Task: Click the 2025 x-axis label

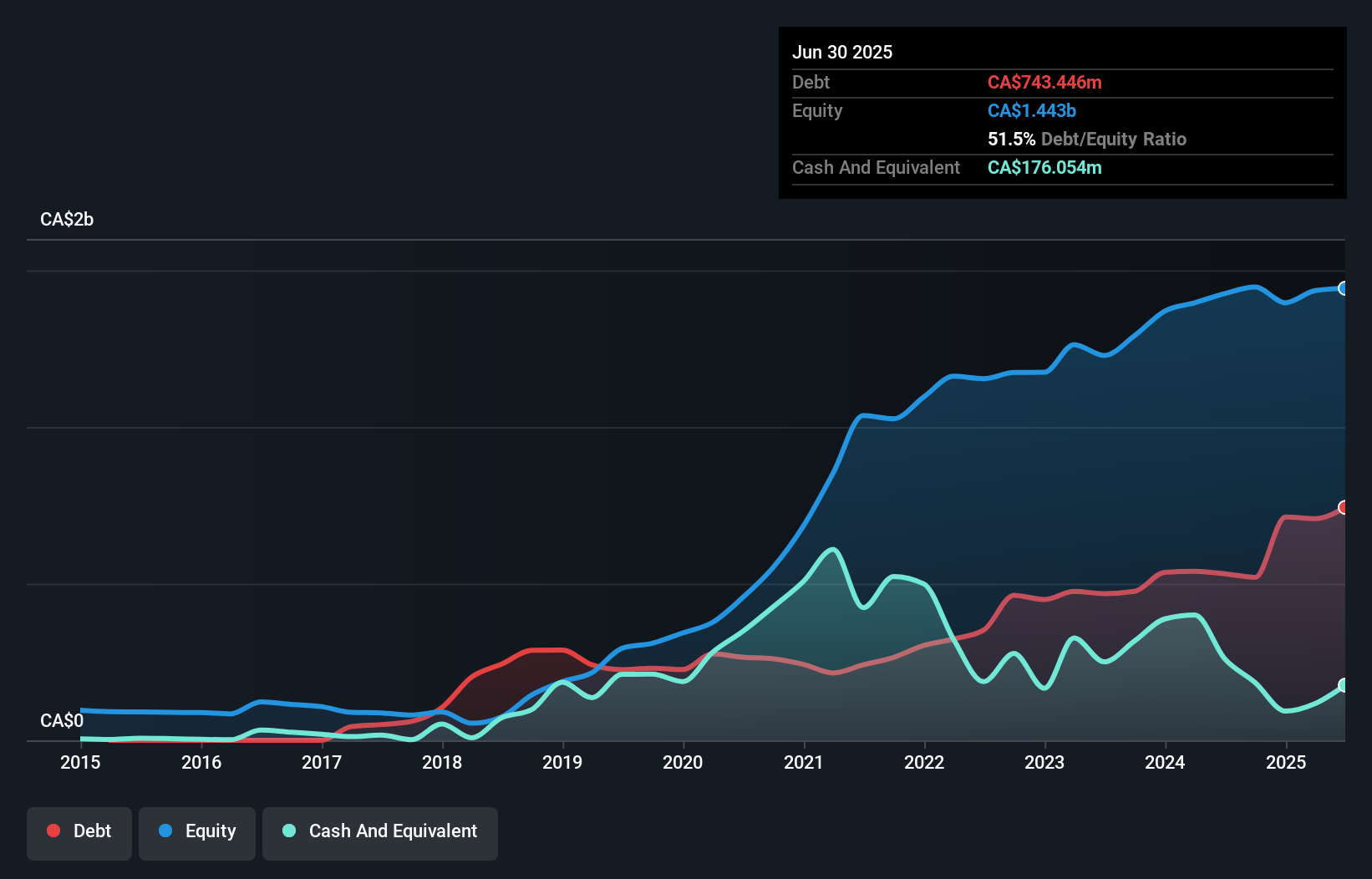Action: (1286, 762)
